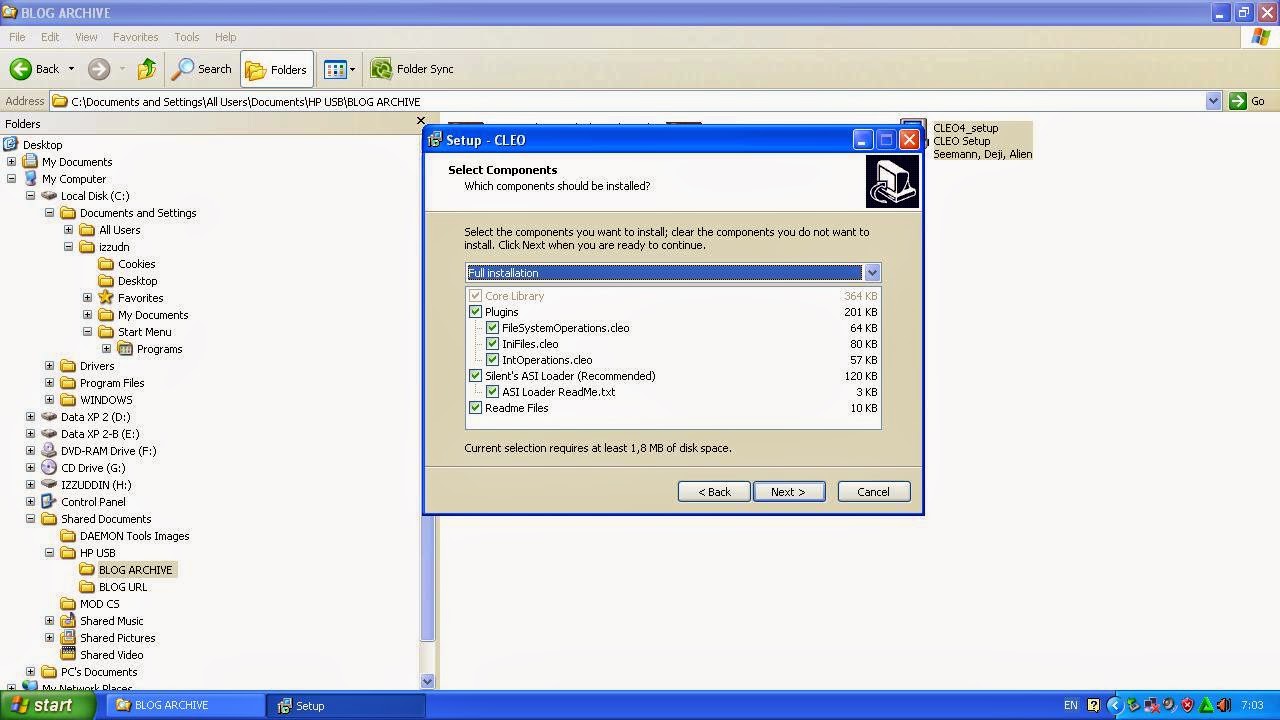This screenshot has height=720, width=1280.
Task: Open the Full installation dropdown
Action: (x=872, y=273)
